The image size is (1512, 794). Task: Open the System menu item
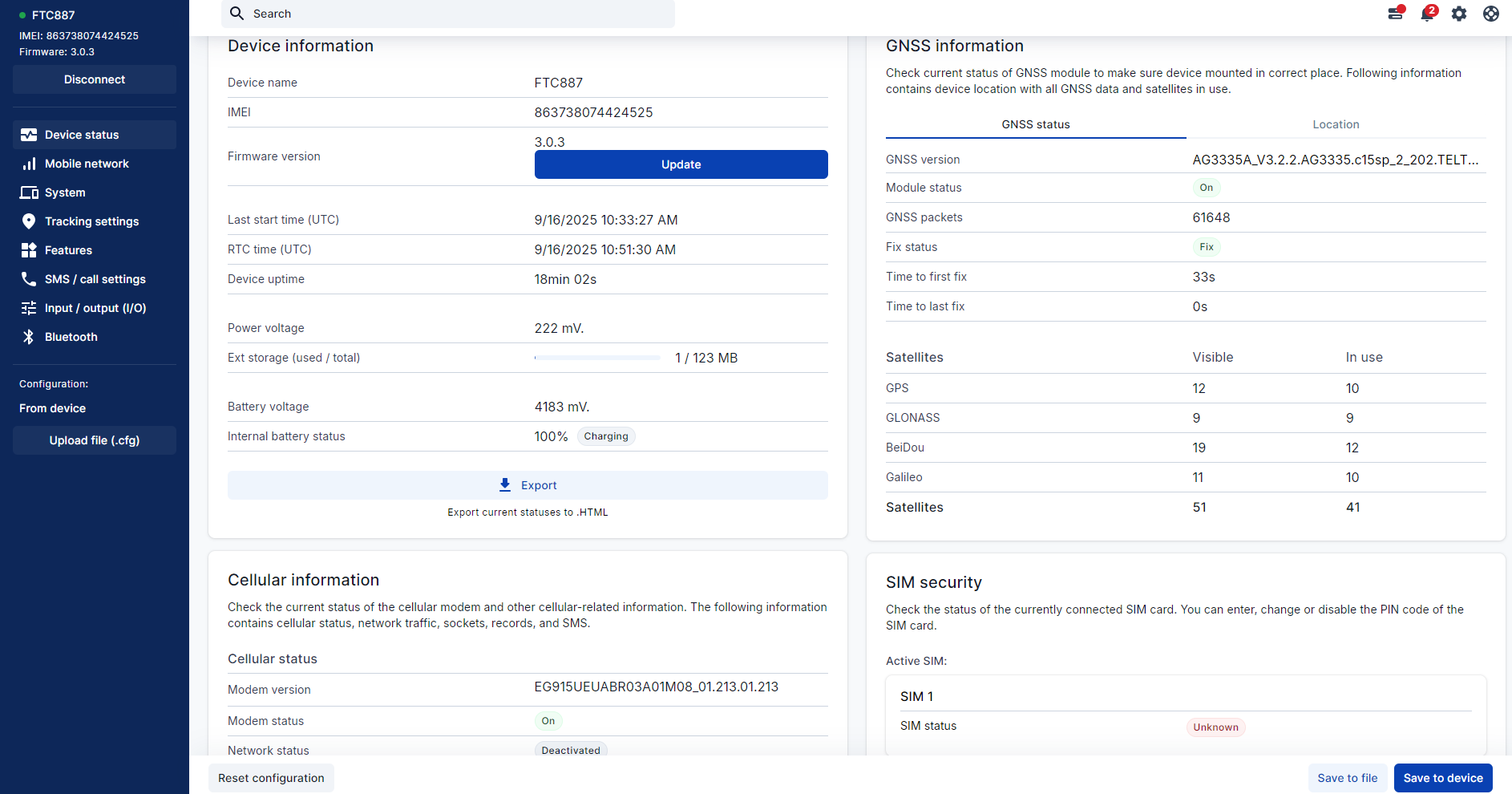pos(65,192)
